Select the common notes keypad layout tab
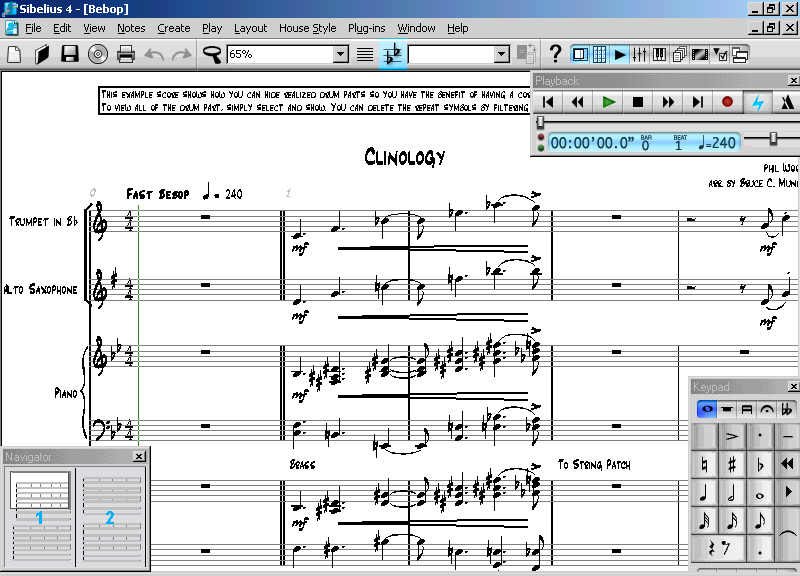This screenshot has width=800, height=576. (707, 409)
